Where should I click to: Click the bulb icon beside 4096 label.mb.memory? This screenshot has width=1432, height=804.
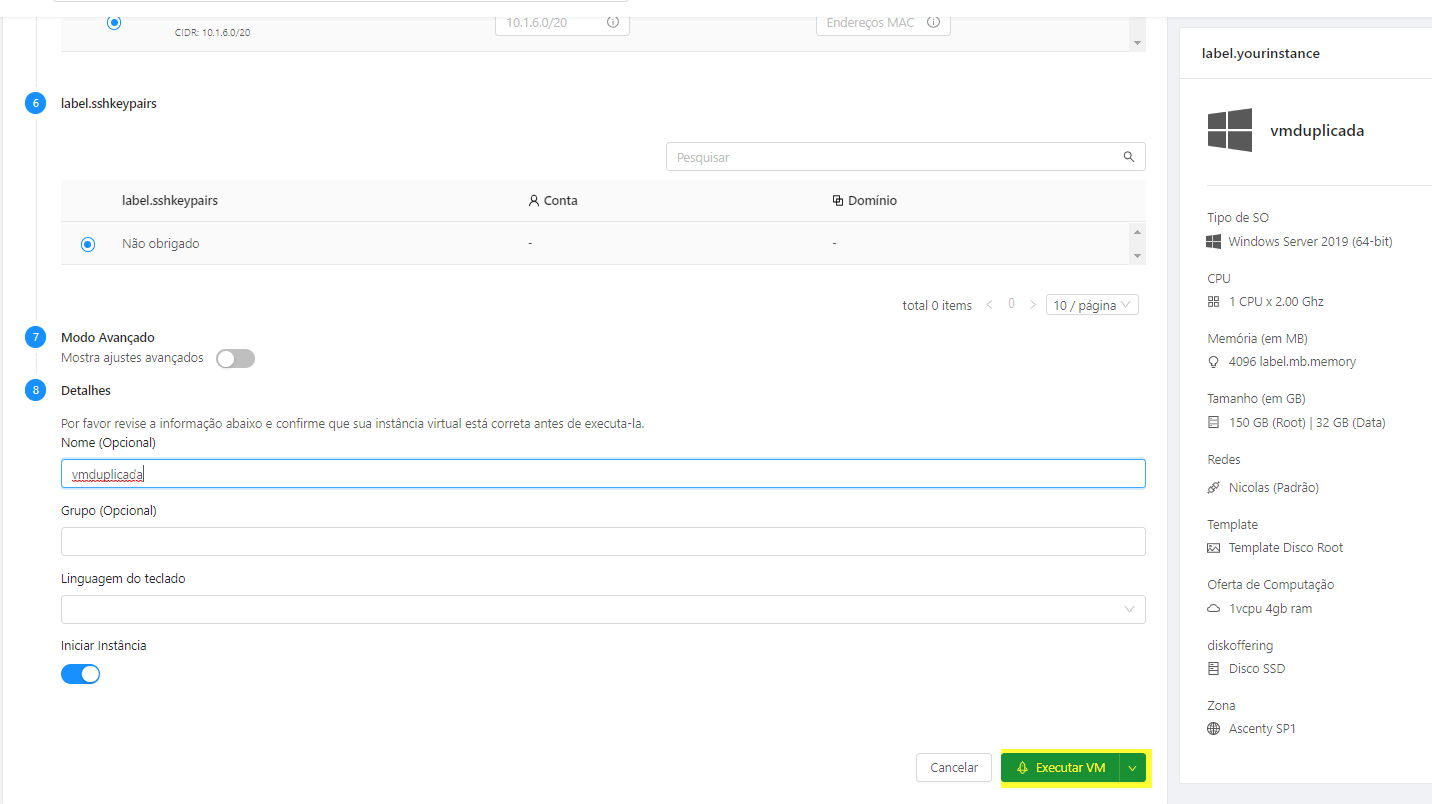tap(1214, 361)
